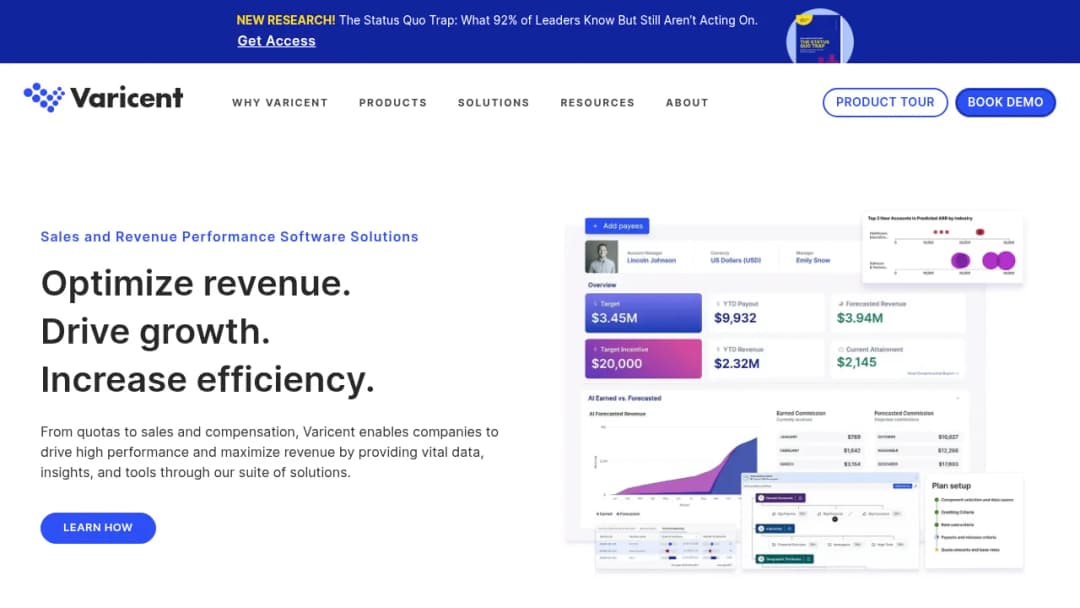The height and width of the screenshot is (608, 1080).
Task: Click the Current Attainment $2,145 value
Action: [857, 362]
